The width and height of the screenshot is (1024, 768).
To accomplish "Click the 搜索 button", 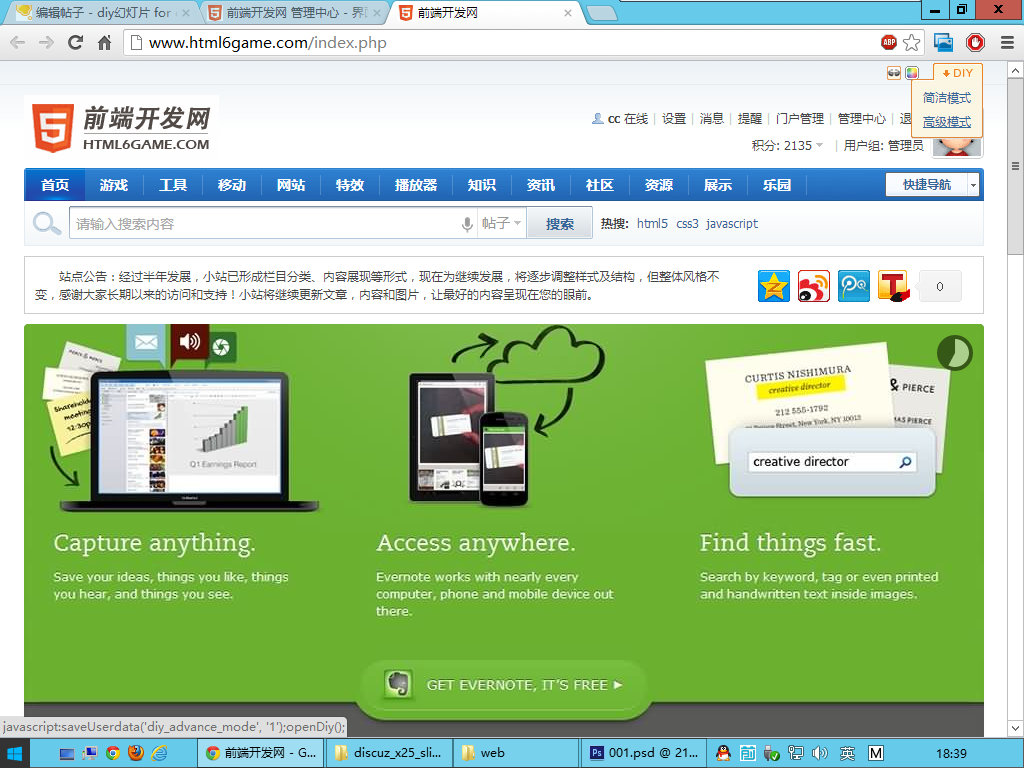I will [x=560, y=223].
